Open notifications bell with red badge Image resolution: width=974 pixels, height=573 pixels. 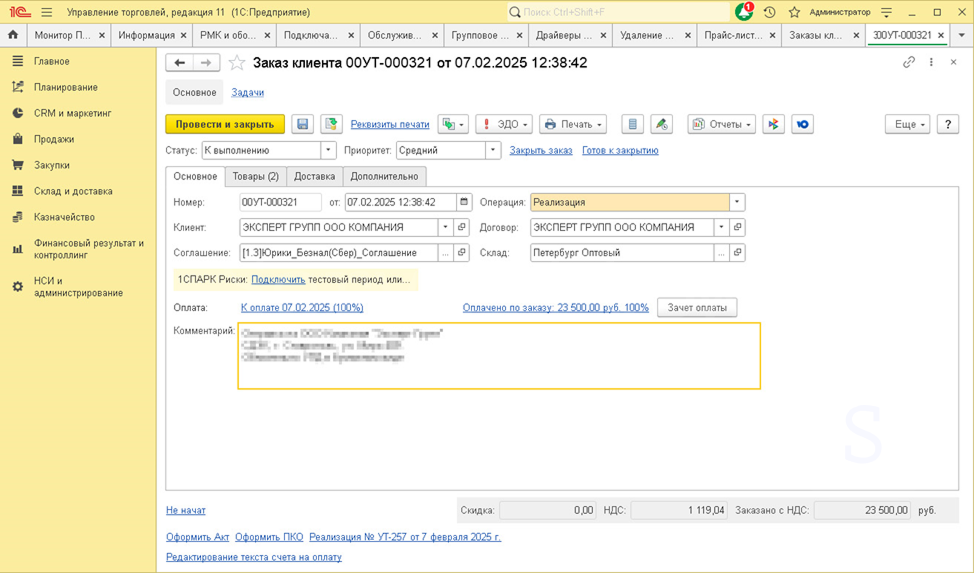[744, 12]
